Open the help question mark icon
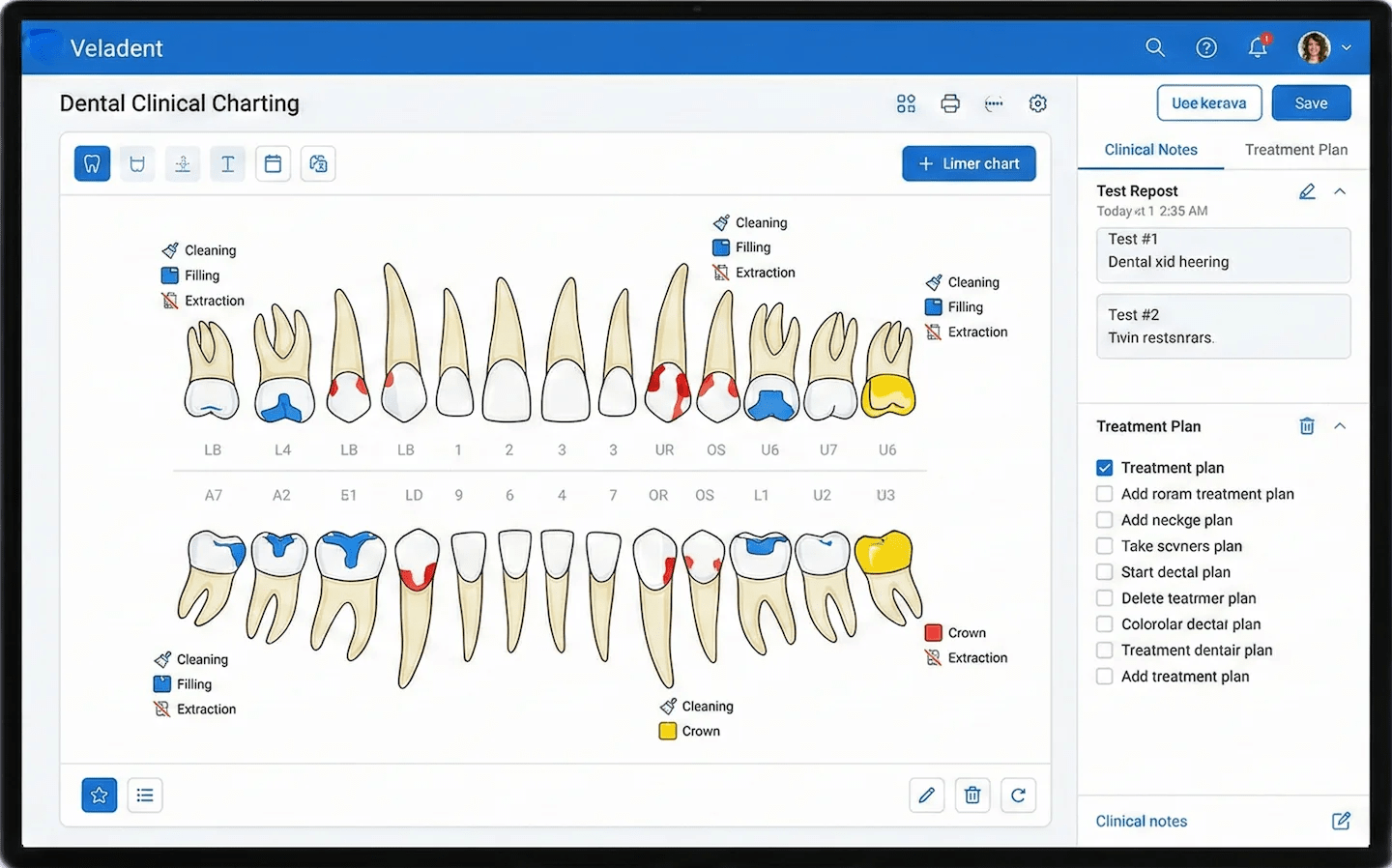 click(x=1206, y=47)
